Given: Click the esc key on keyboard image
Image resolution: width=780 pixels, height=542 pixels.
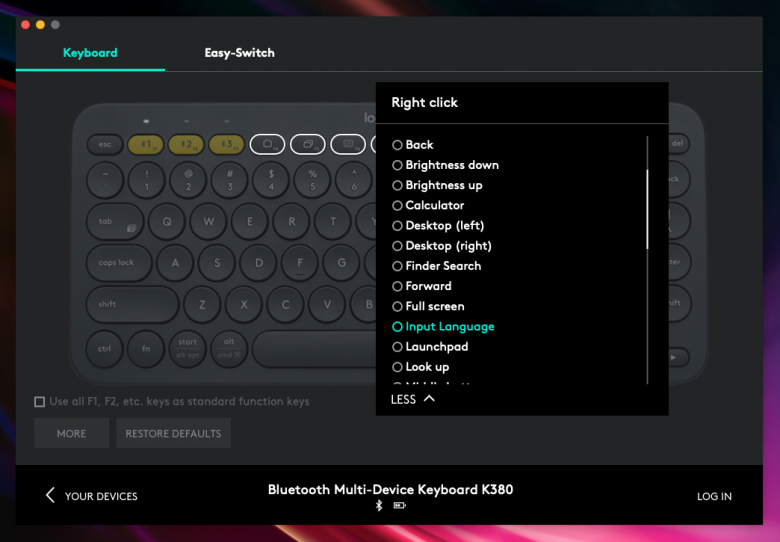Looking at the screenshot, I should (105, 144).
